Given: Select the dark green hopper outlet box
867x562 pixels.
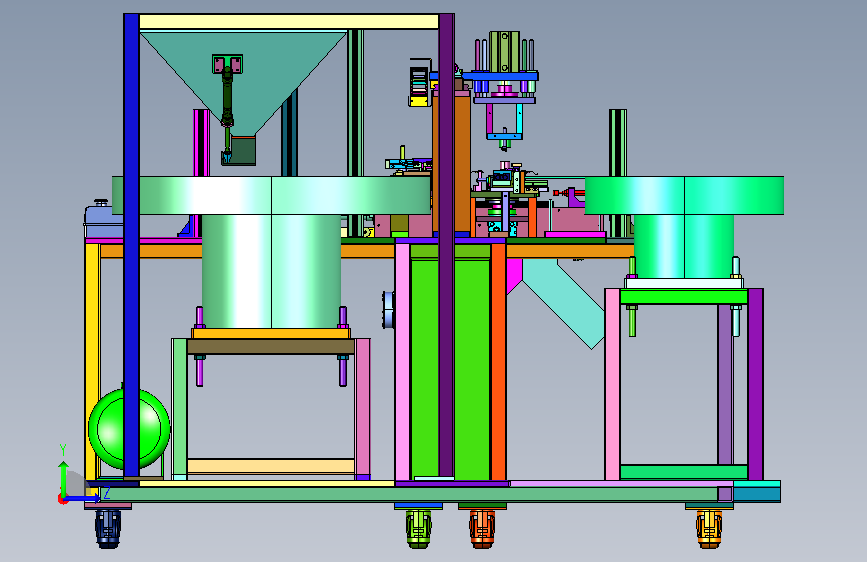Looking at the screenshot, I should click(243, 151).
